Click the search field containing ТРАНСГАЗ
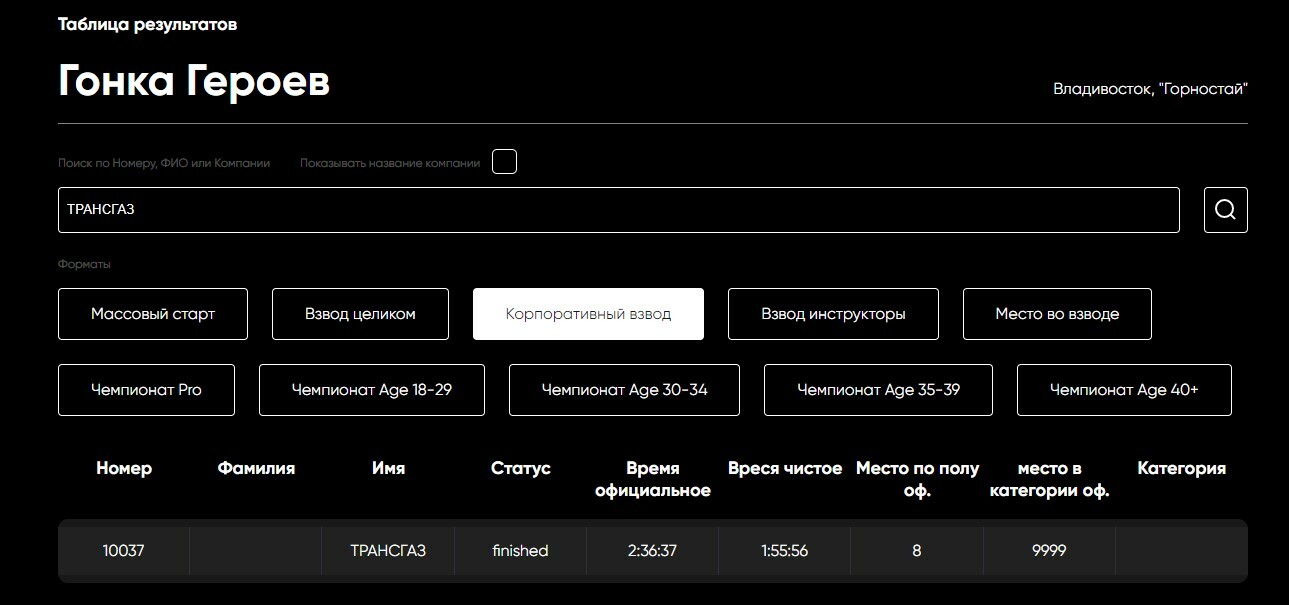Viewport: 1289px width, 605px height. [x=619, y=210]
